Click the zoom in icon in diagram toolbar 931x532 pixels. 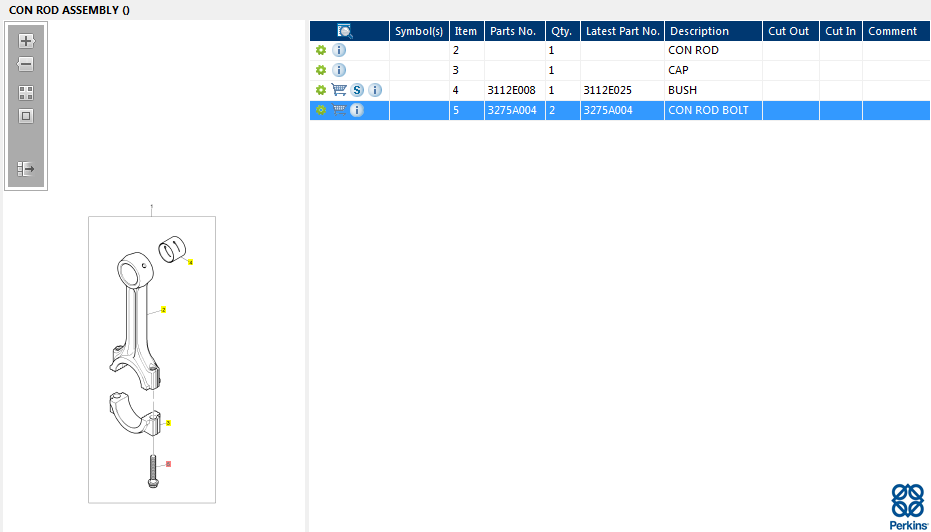tap(26, 41)
